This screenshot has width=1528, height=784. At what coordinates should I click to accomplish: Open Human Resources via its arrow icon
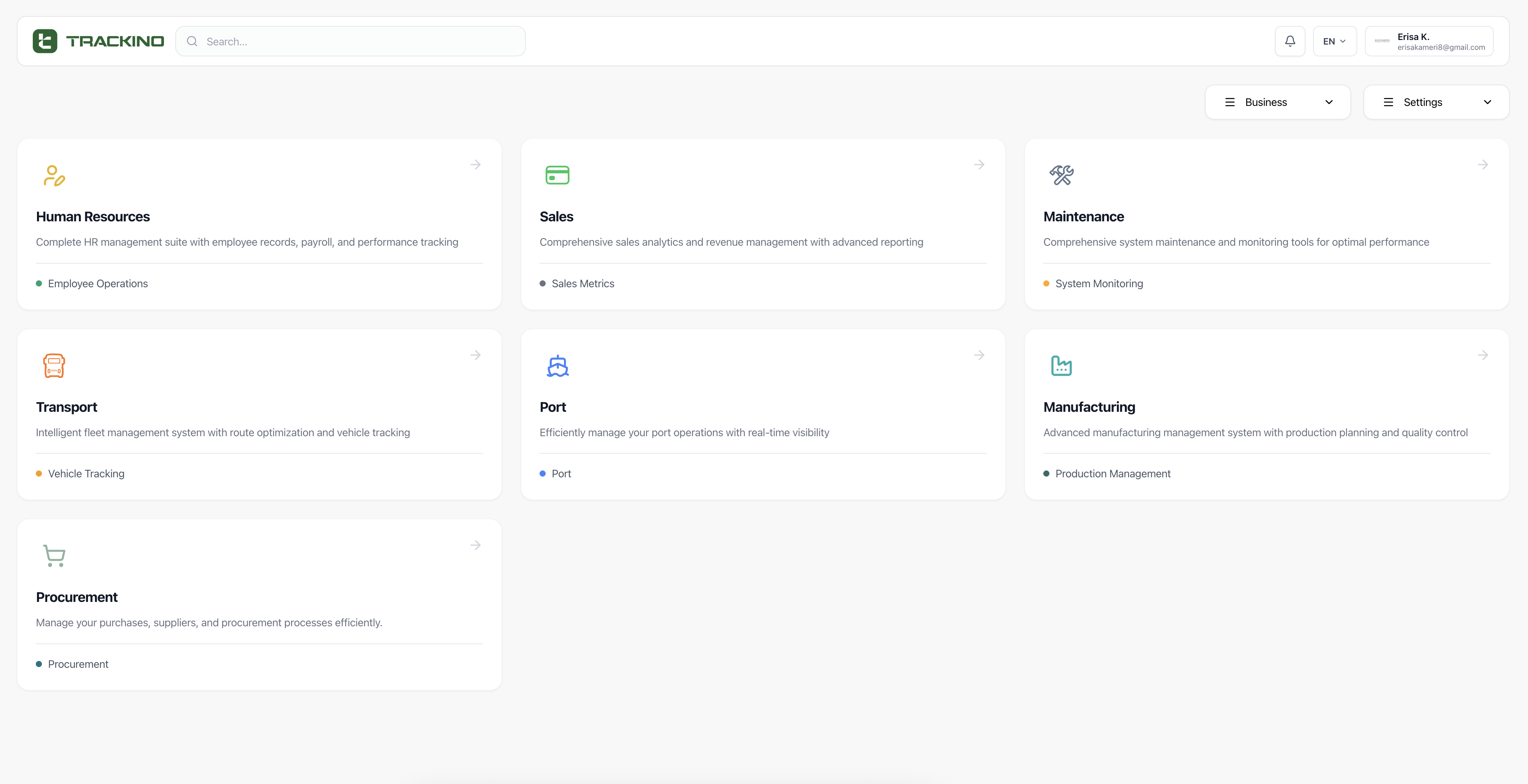coord(476,164)
